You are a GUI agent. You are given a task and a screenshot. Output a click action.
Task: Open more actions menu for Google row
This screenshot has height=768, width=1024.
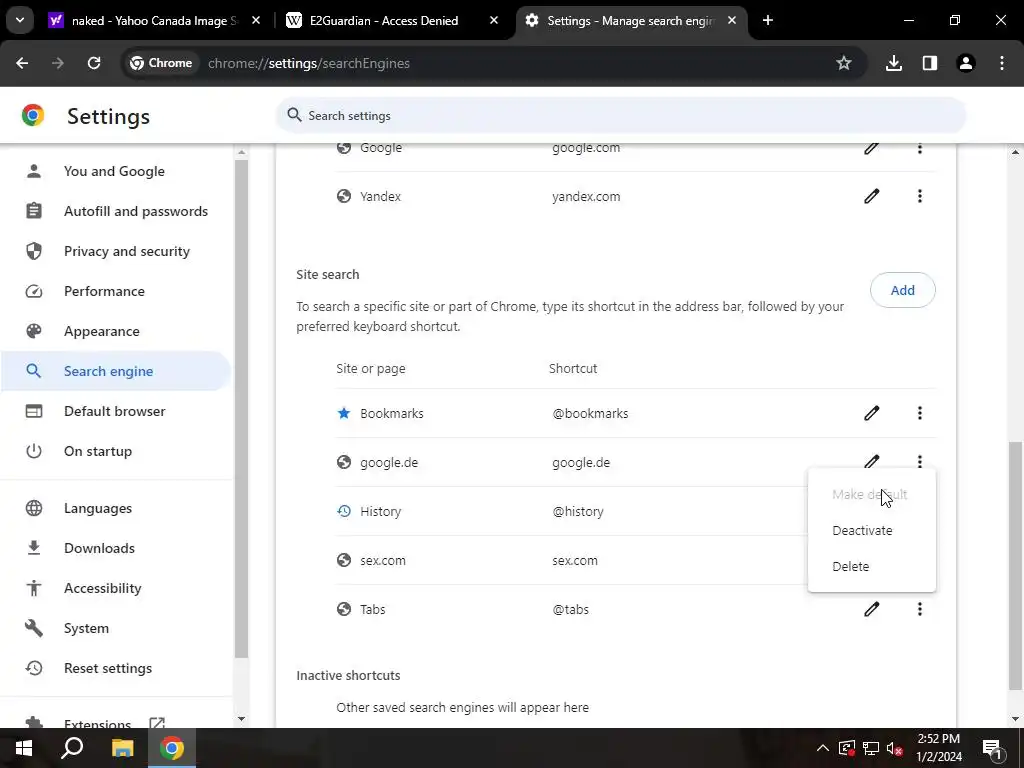point(920,148)
